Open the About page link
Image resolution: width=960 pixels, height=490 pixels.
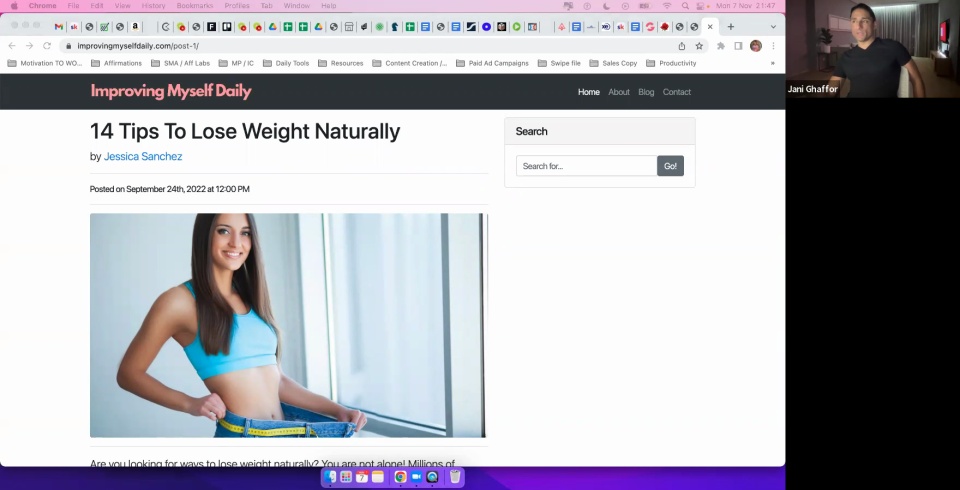618,92
